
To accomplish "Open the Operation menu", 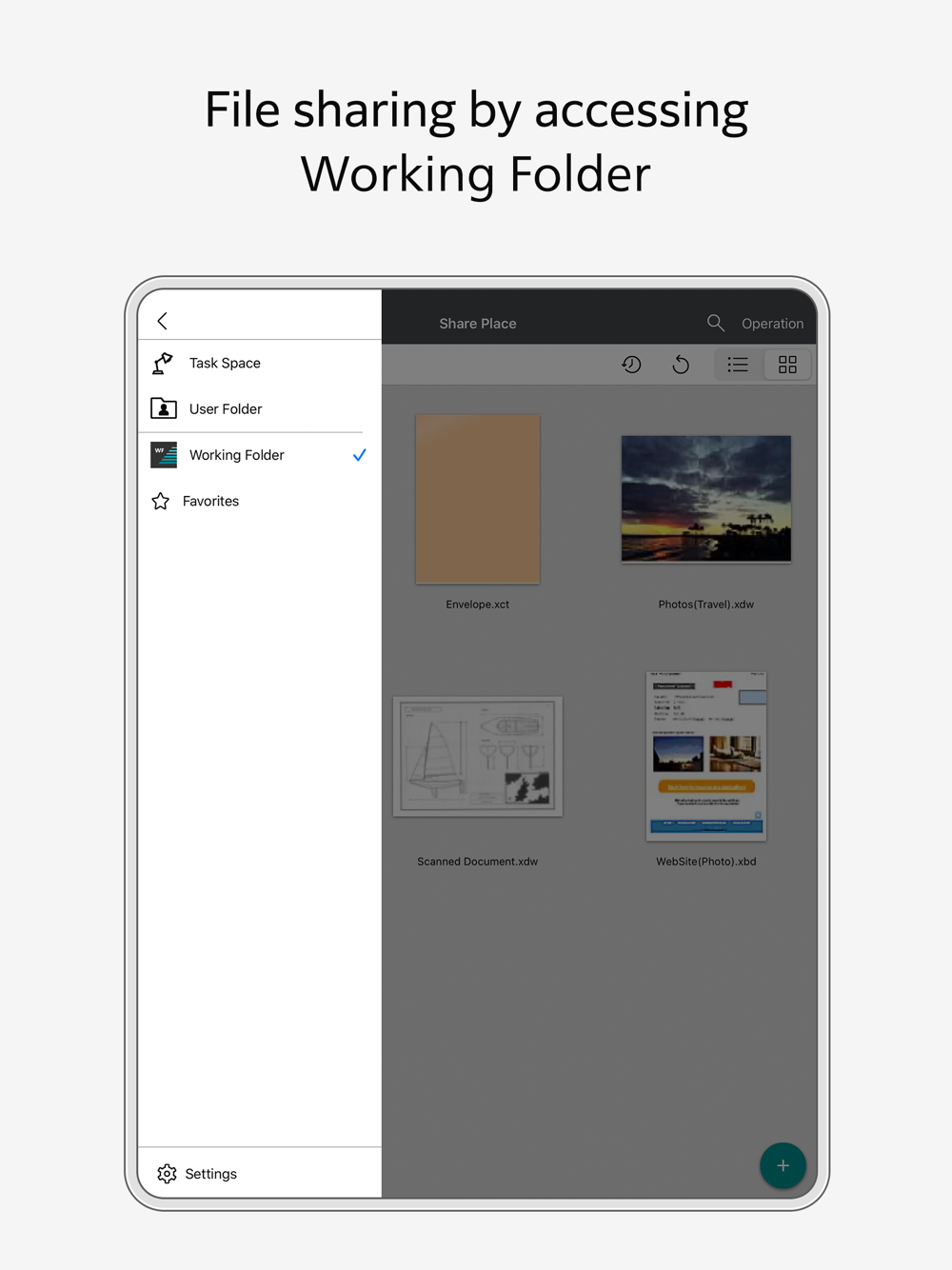I will 772,324.
